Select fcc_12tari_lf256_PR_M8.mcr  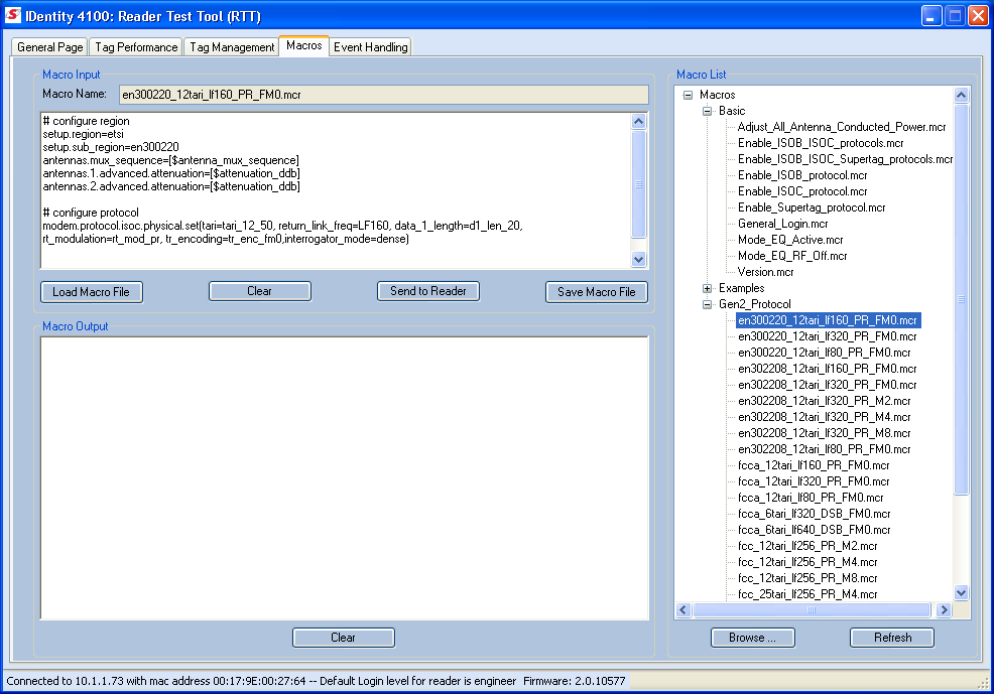[x=808, y=578]
